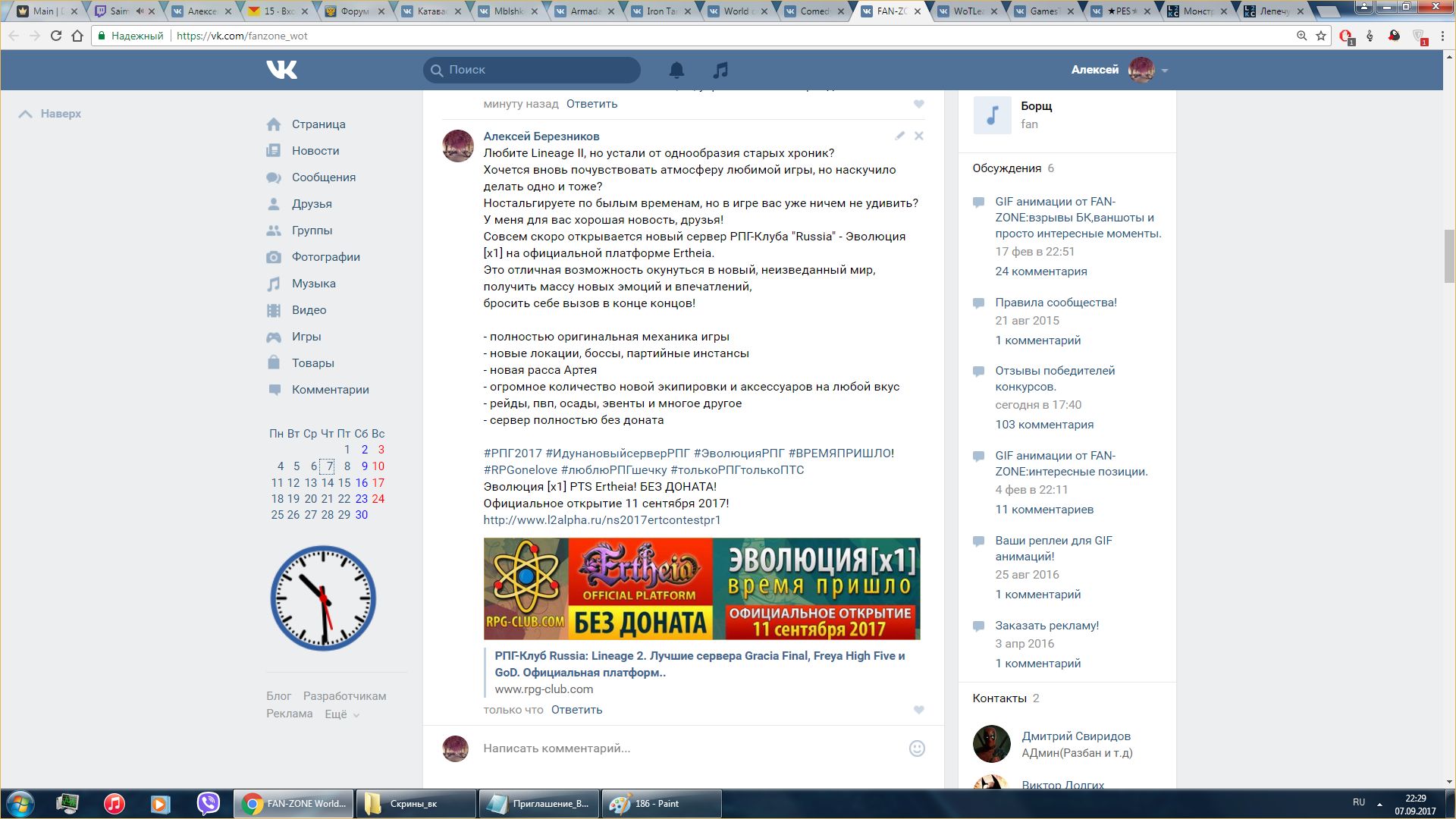Open Ваши реплеи для GIF анимаций topic

(x=1054, y=548)
